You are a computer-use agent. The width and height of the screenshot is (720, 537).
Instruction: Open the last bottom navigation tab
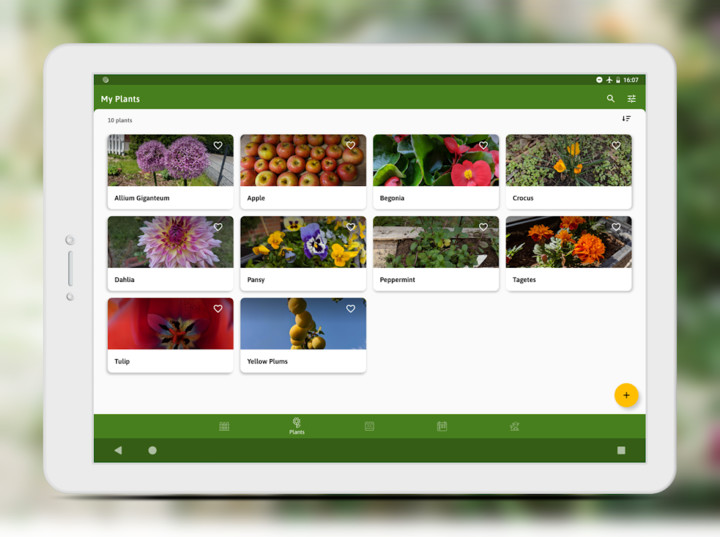point(514,426)
